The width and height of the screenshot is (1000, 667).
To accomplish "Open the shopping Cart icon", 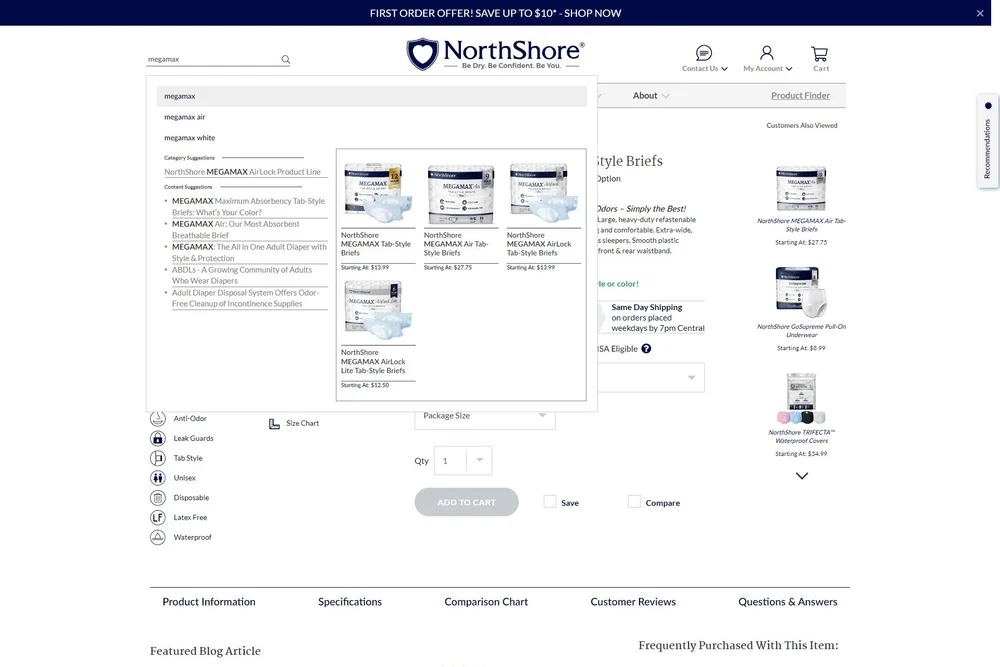I will (820, 53).
